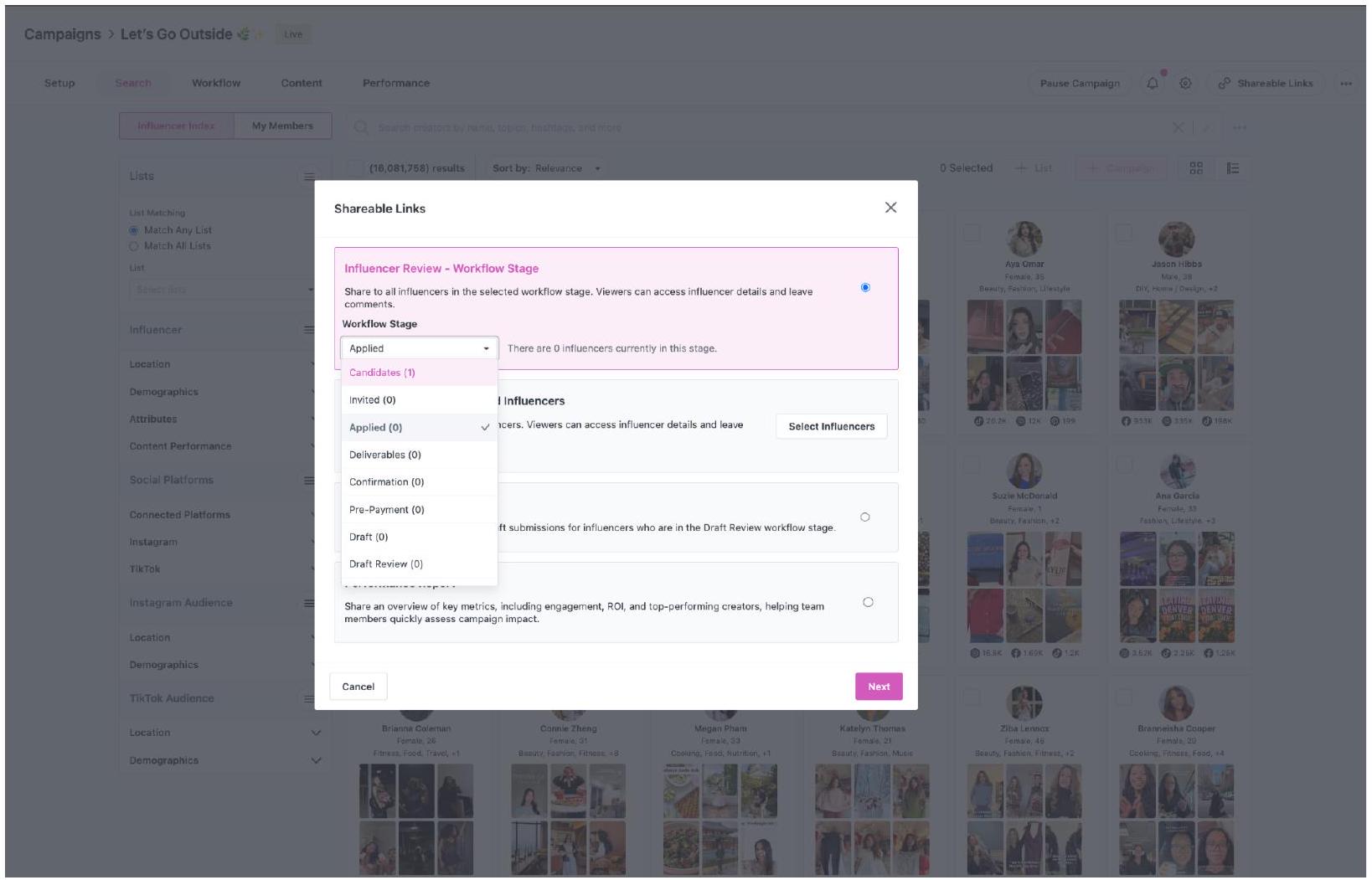Click the notifications bell icon
Screen dimensions: 1372x880
coord(1153,83)
